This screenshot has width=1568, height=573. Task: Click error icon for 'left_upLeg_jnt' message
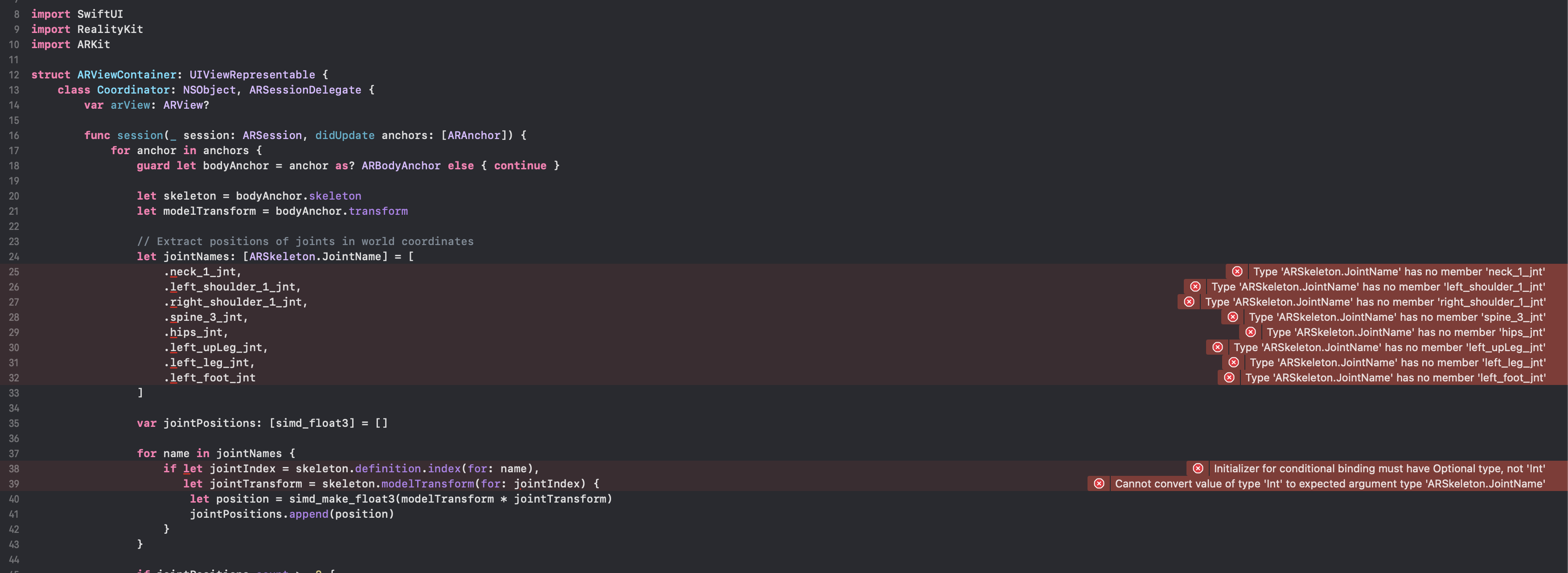(1217, 348)
